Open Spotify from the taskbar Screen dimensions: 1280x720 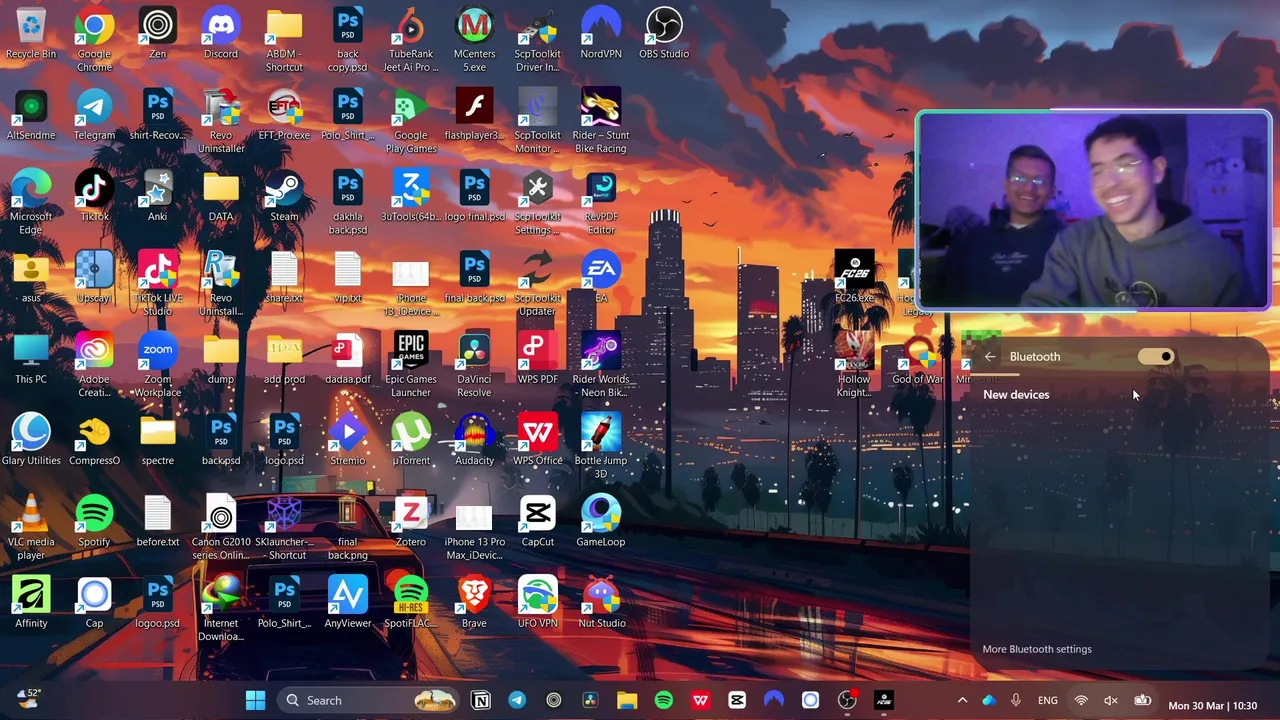[664, 700]
